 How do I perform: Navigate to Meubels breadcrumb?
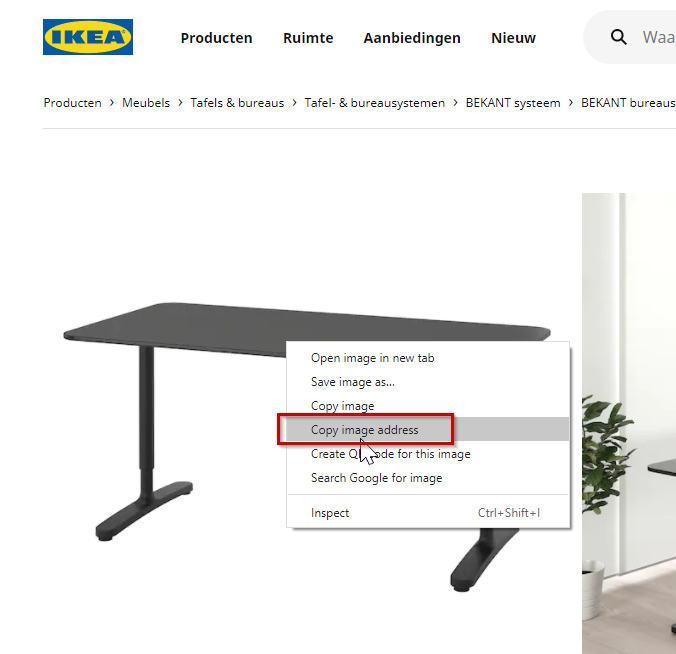[x=146, y=103]
